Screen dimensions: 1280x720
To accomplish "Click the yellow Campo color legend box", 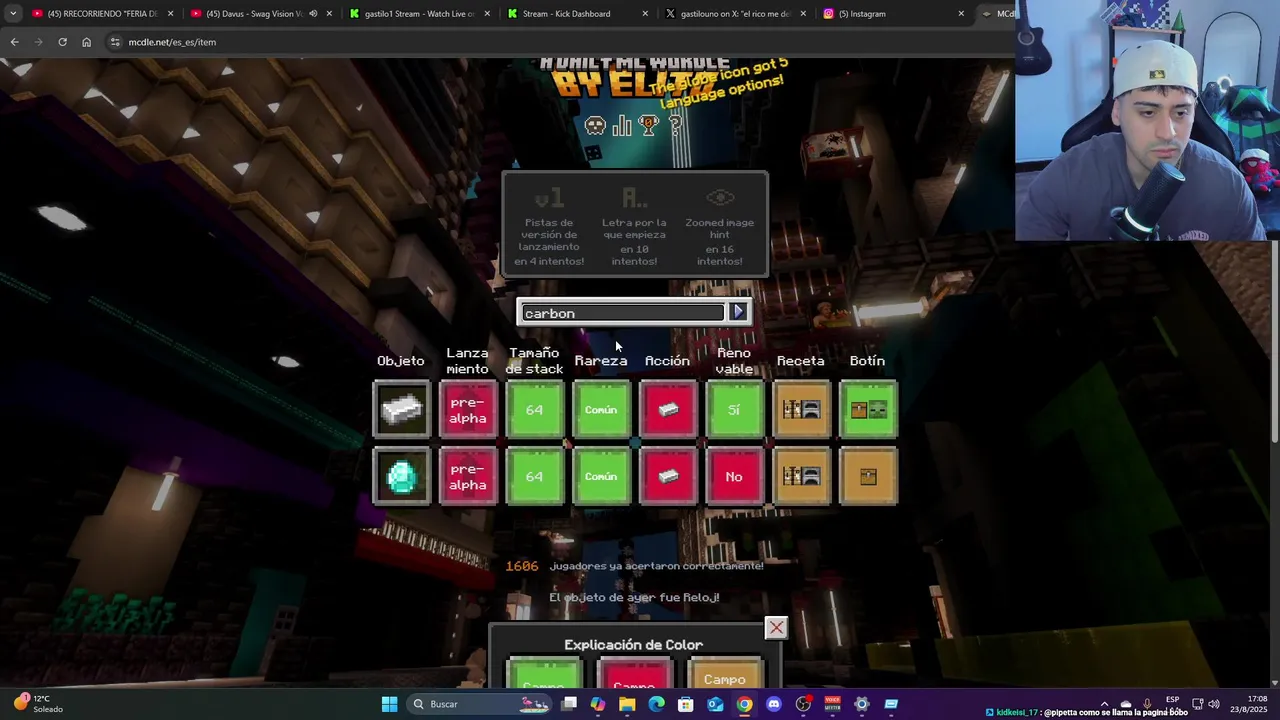I will click(725, 673).
